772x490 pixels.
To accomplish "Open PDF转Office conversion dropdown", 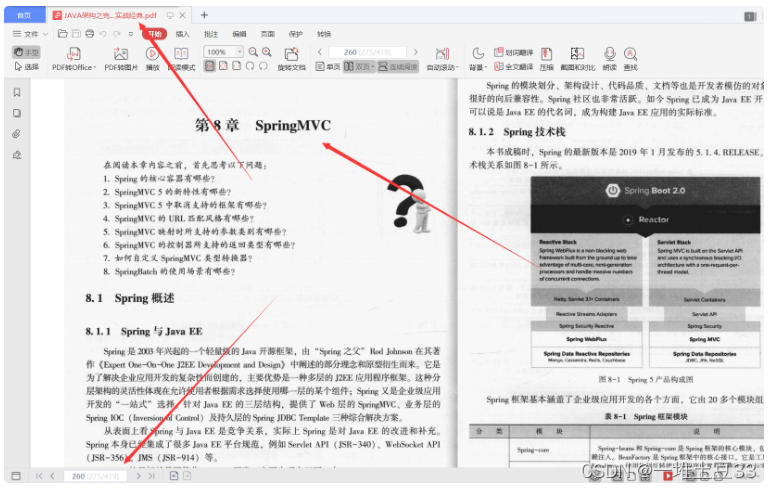I will (74, 59).
